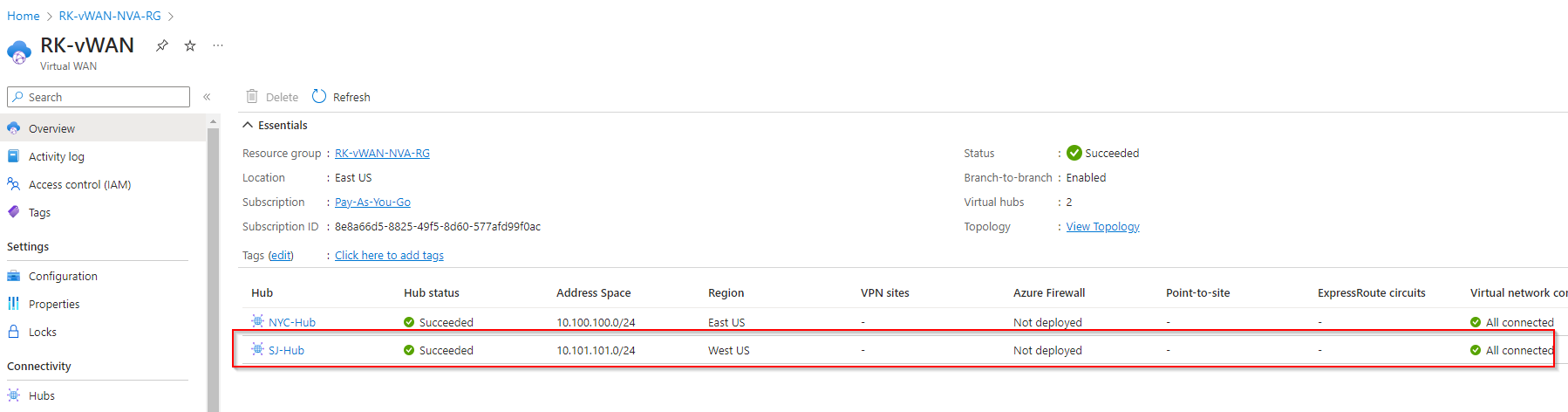This screenshot has width=1568, height=412.
Task: Click the green check in NYC-Hub status
Action: [x=409, y=322]
